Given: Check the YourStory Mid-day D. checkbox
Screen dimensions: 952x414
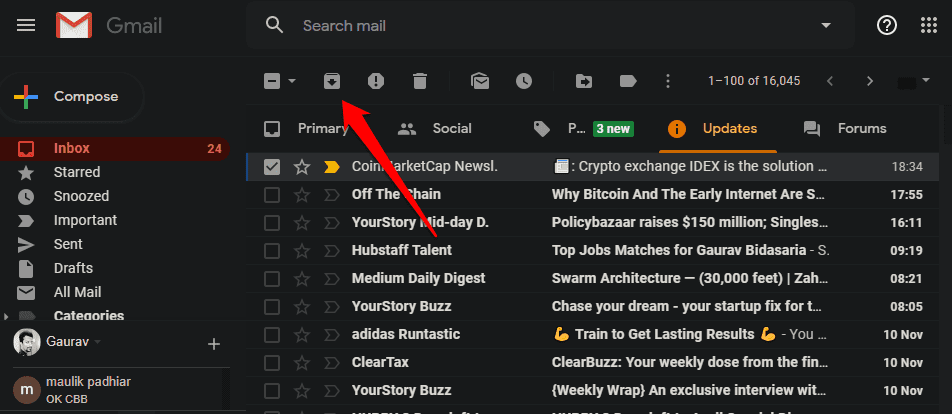Looking at the screenshot, I should 272,223.
